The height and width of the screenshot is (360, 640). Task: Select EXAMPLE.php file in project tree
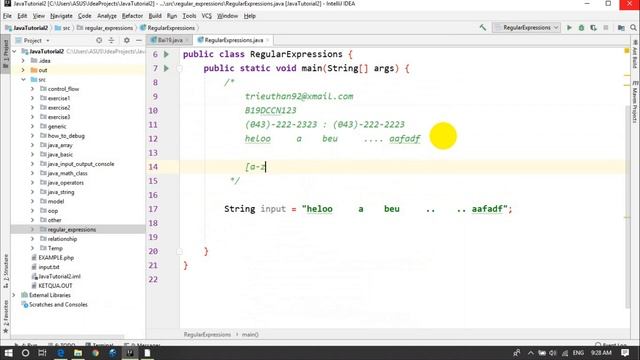[x=52, y=258]
